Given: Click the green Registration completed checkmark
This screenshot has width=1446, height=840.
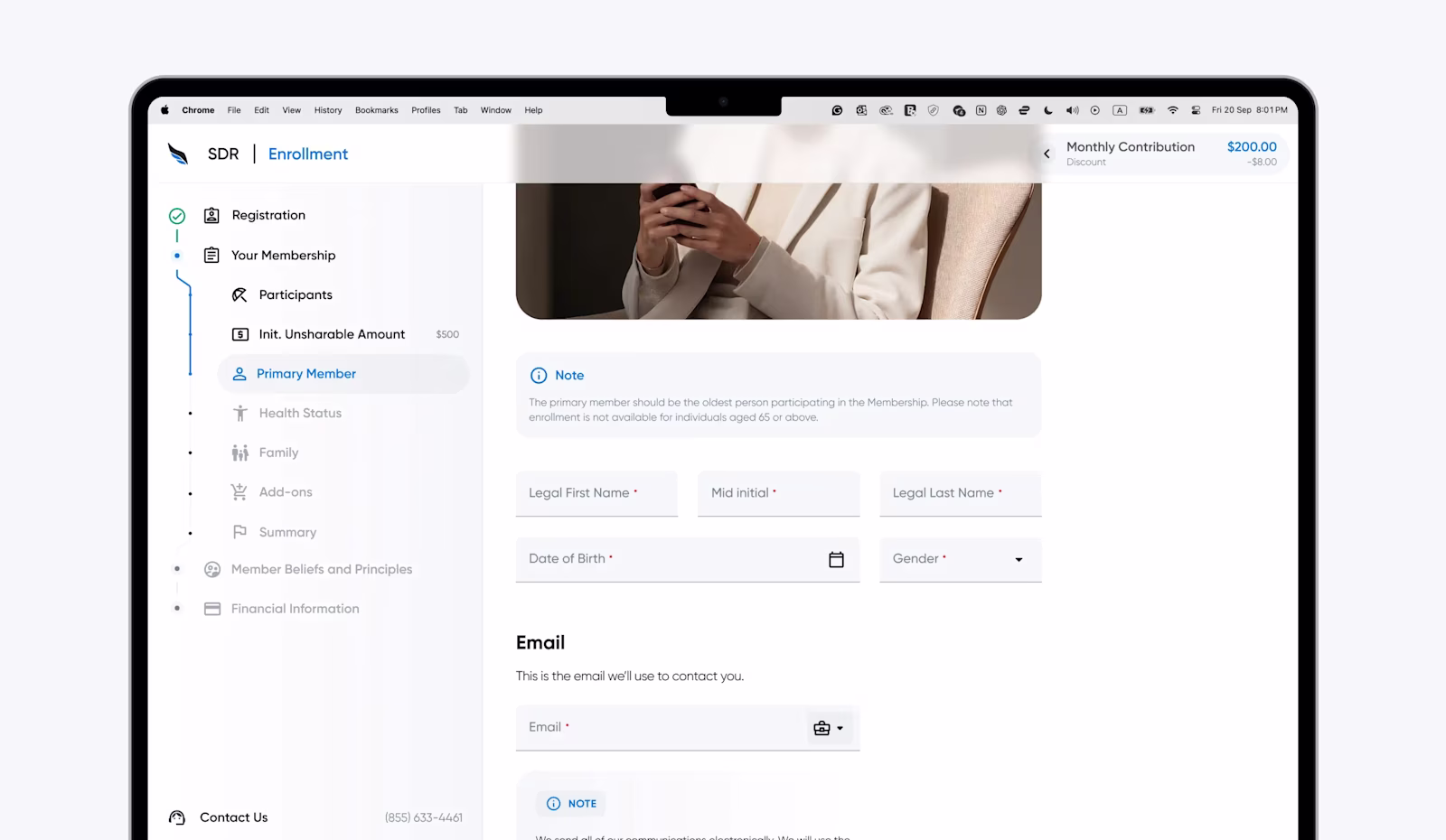Looking at the screenshot, I should click(177, 216).
